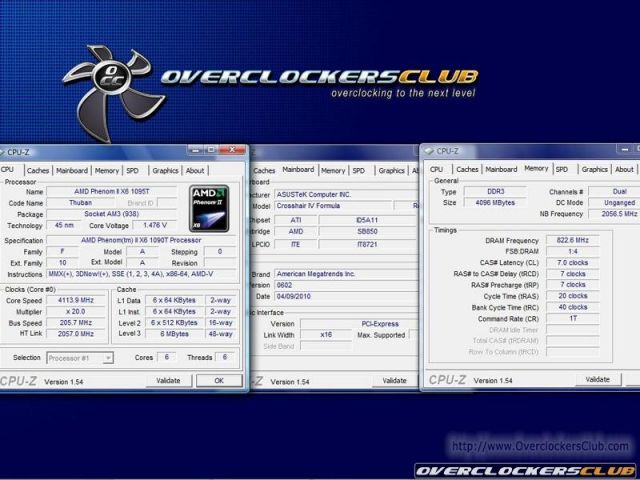Click Validate in right CPU-Z window

[598, 379]
